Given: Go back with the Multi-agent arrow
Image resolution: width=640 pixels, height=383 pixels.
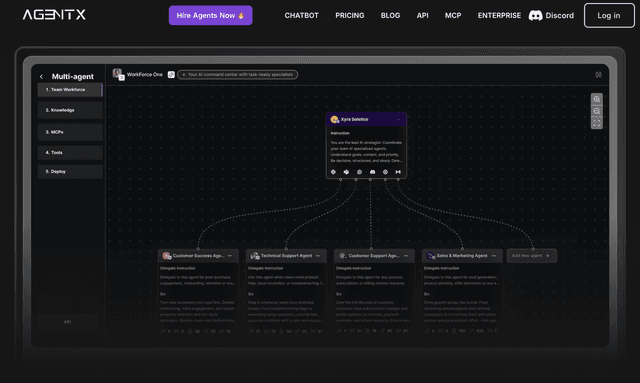Looking at the screenshot, I should click(x=41, y=77).
